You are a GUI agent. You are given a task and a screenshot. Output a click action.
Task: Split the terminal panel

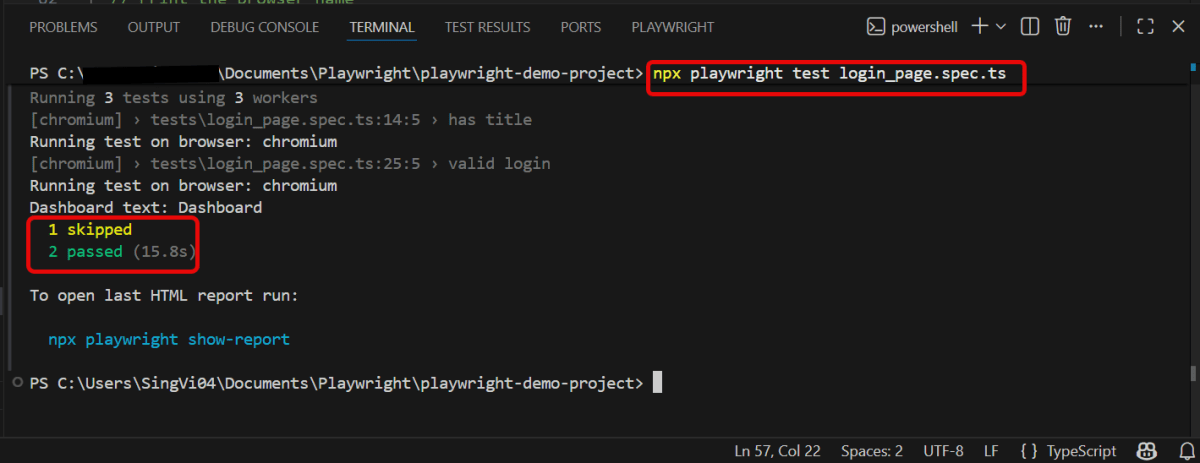(1030, 27)
